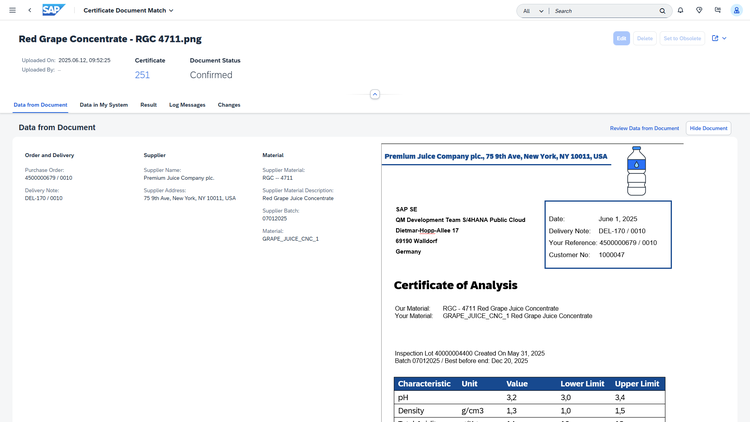The image size is (750, 422).
Task: Open the Log Messages tab
Action: [187, 105]
